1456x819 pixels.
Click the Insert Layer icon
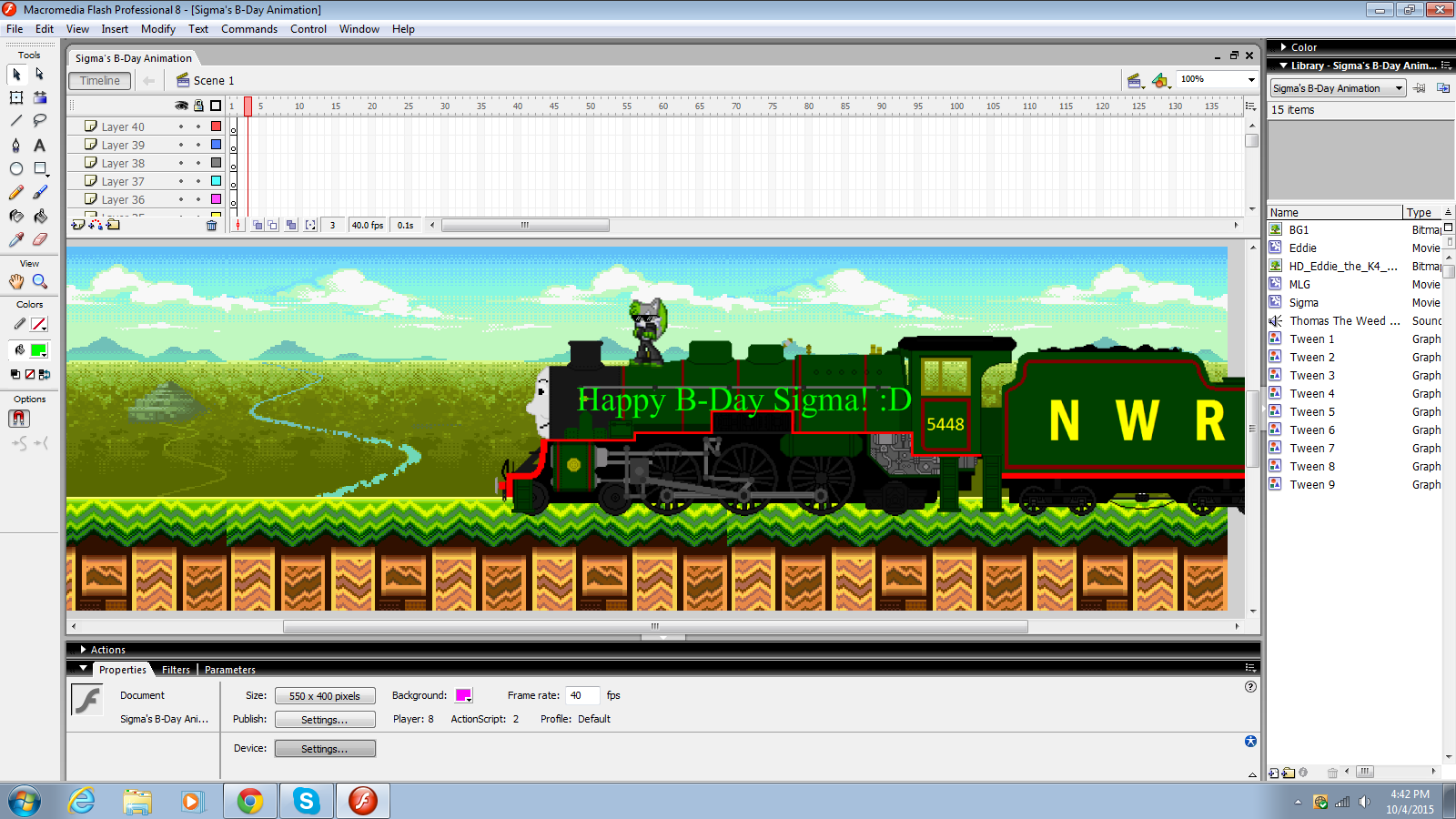(78, 225)
